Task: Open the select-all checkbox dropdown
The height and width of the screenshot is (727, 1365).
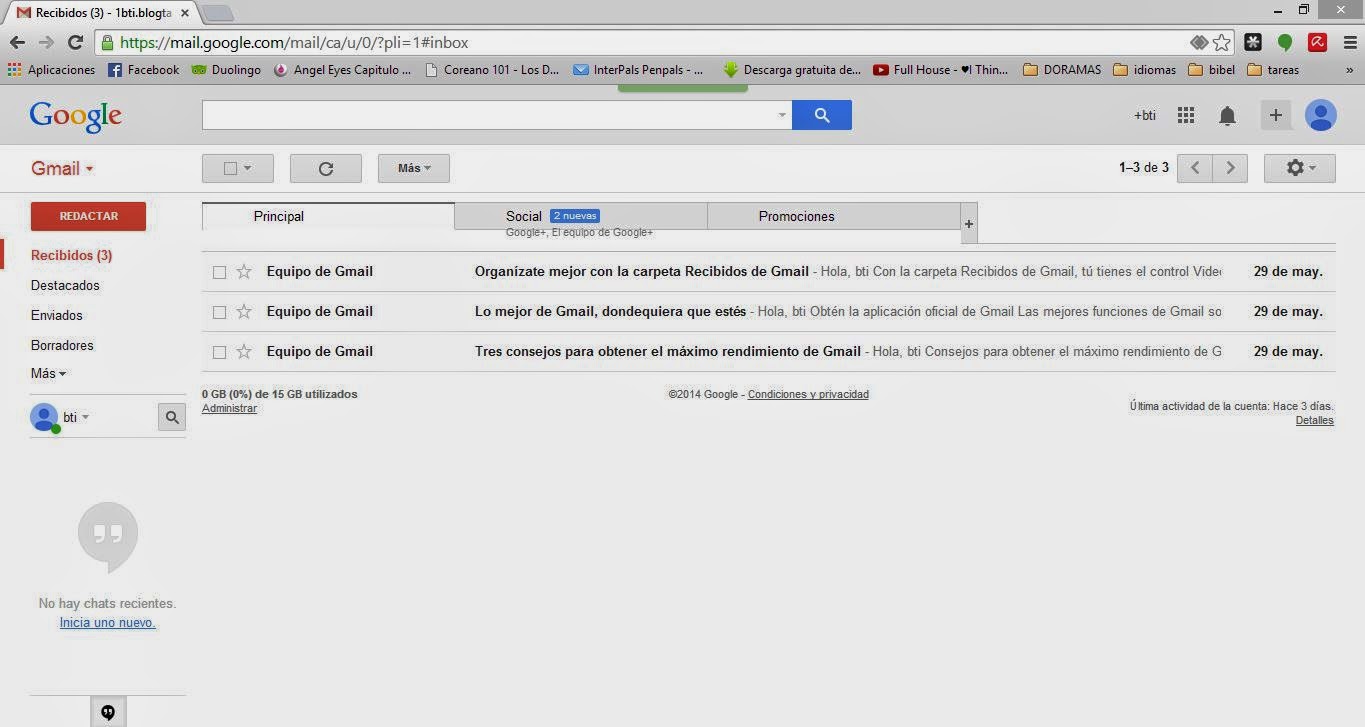Action: point(238,168)
